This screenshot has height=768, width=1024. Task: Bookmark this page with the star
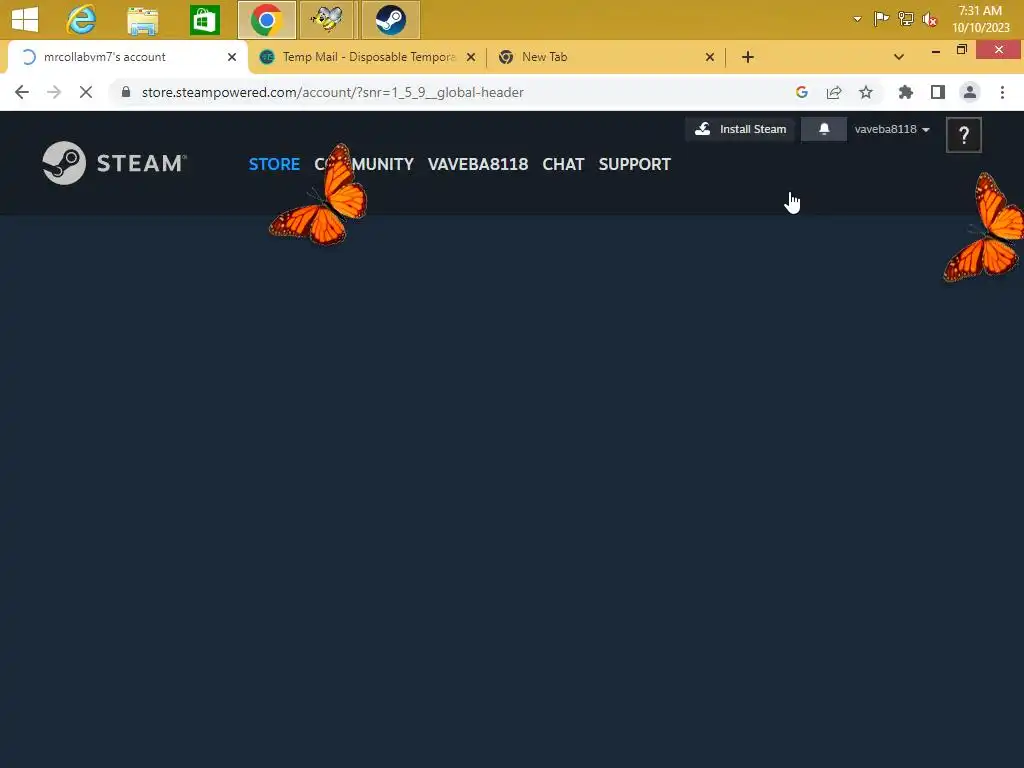pos(866,92)
